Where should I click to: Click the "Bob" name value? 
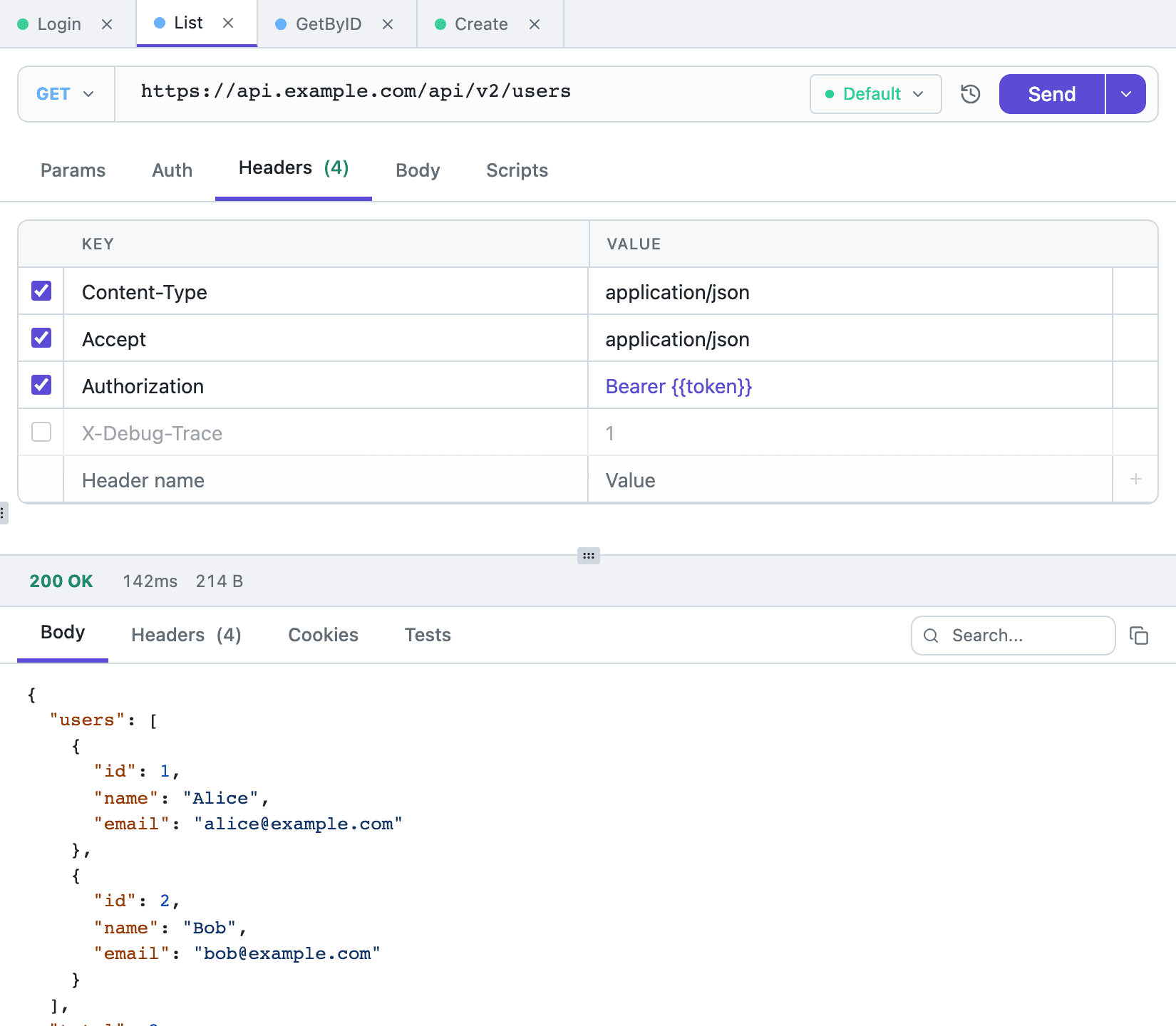210,928
